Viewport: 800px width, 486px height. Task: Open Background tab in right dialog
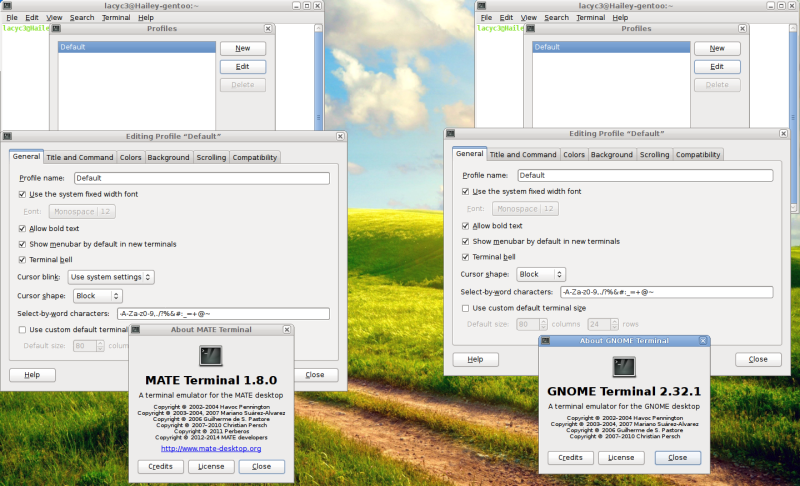click(612, 155)
